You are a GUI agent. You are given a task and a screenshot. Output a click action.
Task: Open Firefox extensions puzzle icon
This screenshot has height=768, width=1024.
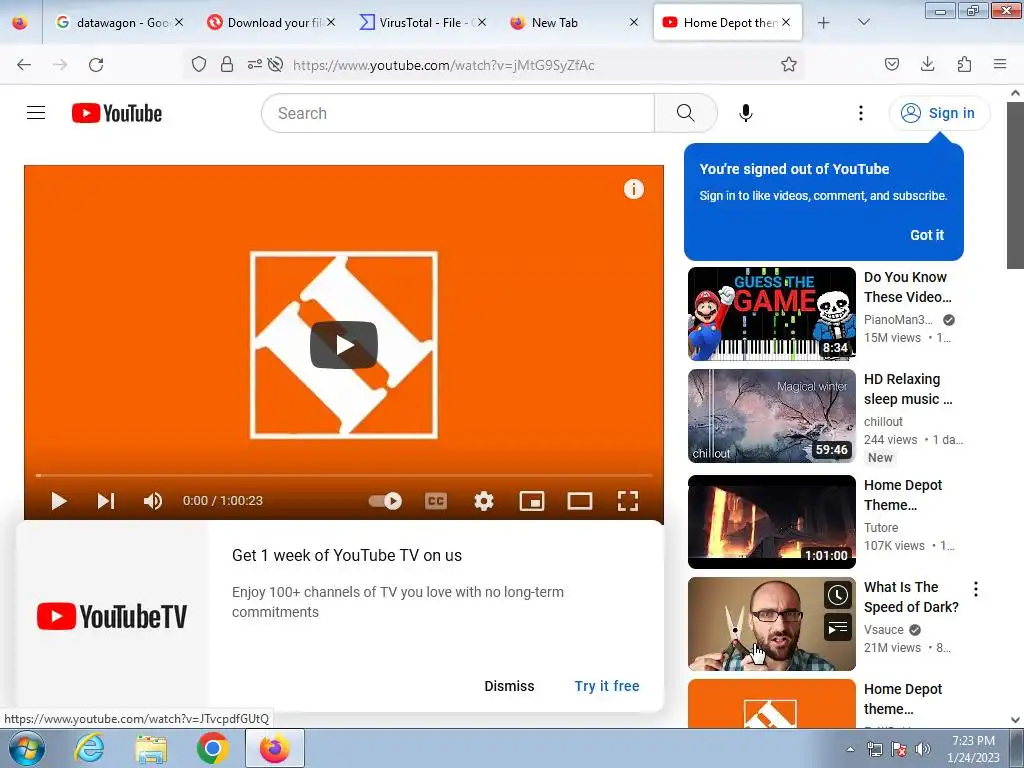(x=964, y=64)
